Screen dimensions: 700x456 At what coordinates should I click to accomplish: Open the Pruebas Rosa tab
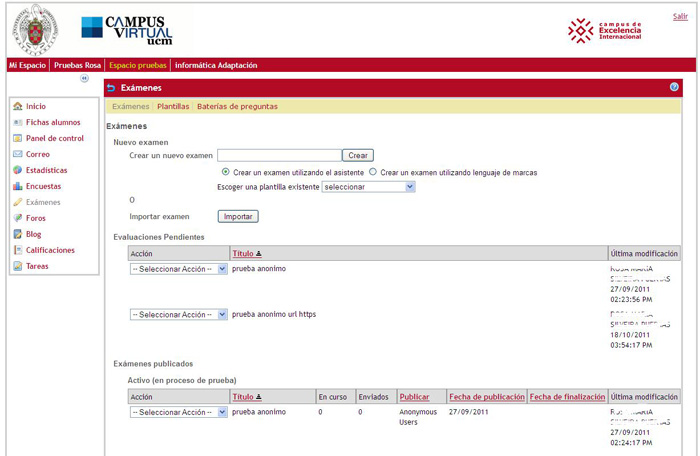pos(78,65)
